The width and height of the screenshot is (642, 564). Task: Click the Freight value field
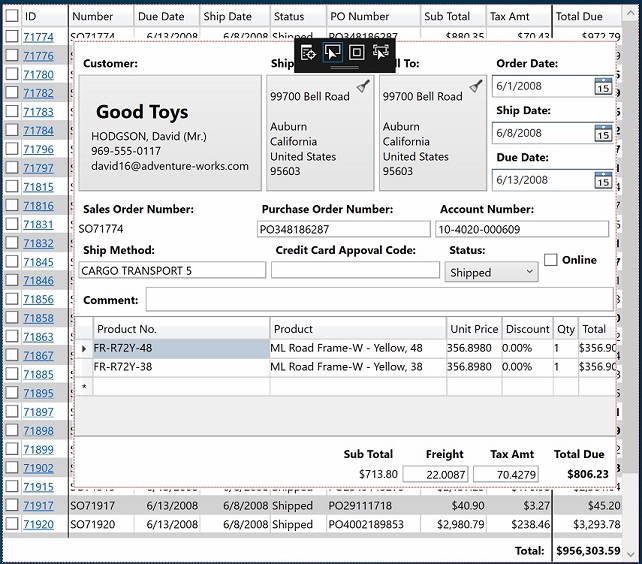point(436,474)
